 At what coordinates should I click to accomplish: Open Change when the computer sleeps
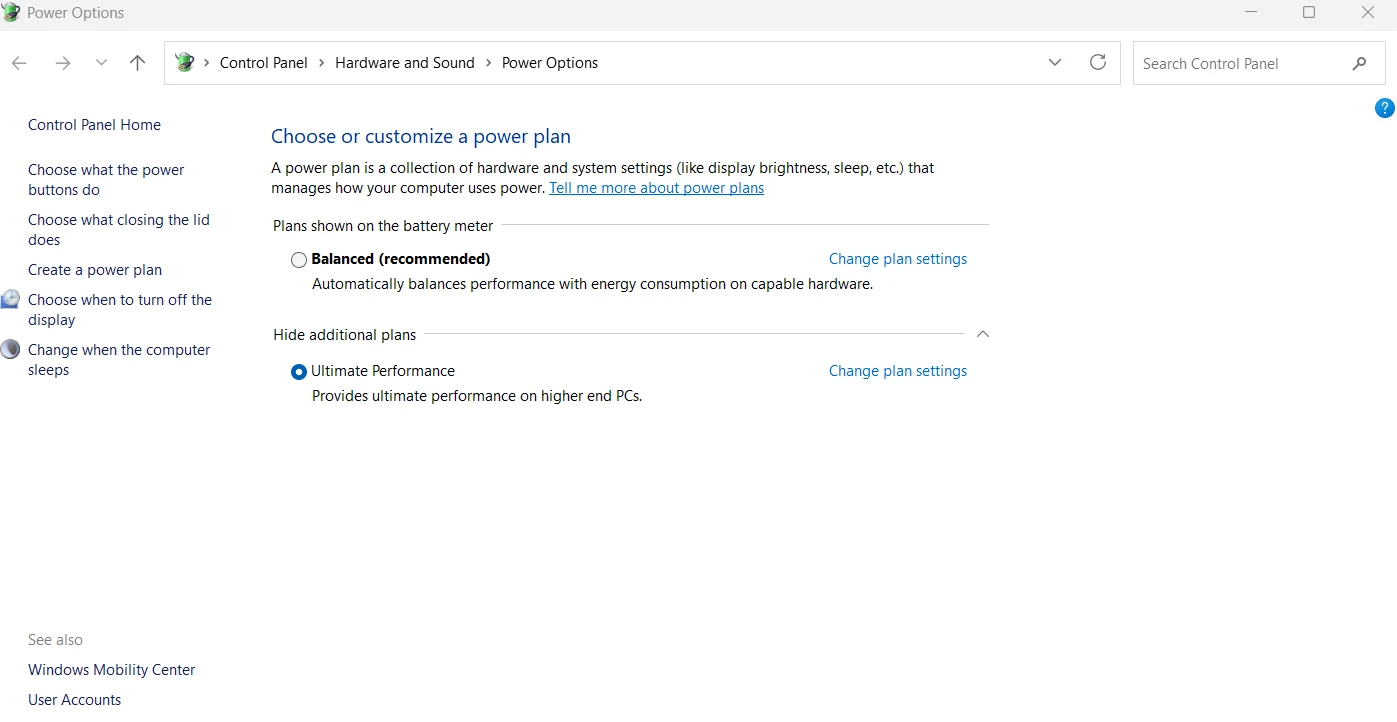[119, 360]
